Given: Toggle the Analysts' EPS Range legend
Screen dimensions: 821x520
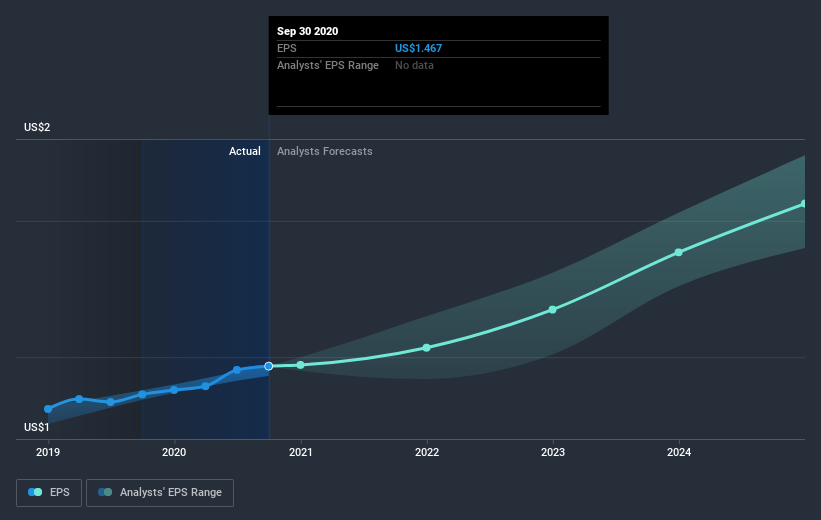Looking at the screenshot, I should 160,492.
